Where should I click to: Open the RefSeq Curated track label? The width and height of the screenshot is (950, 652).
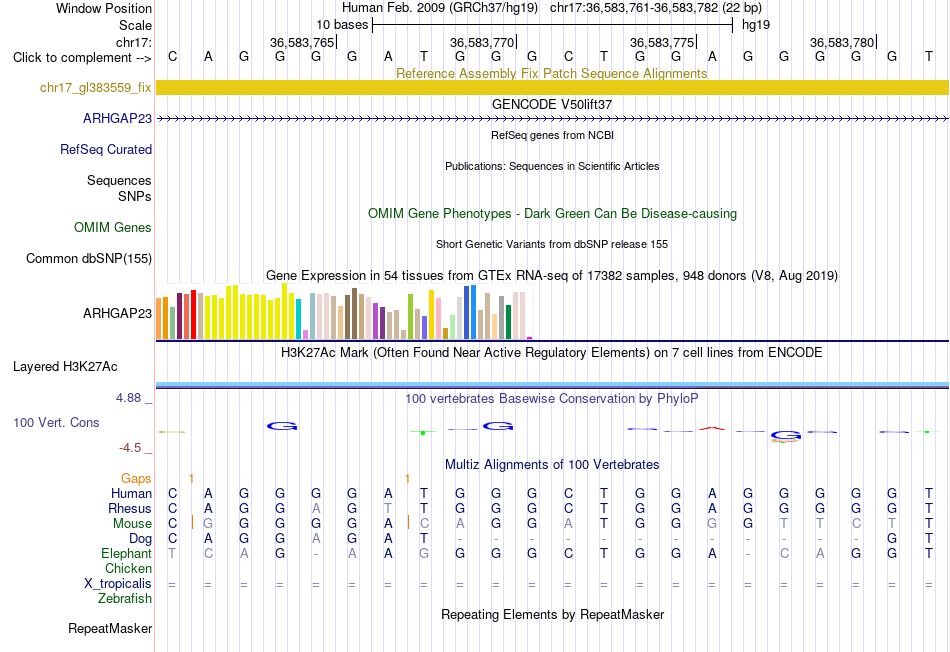pos(106,149)
